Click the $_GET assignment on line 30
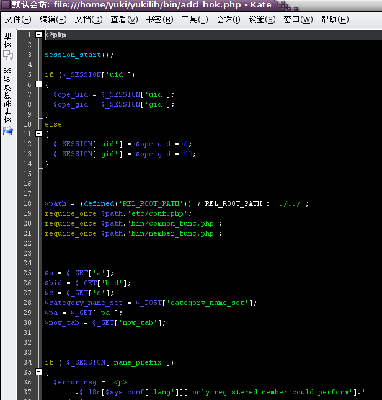The height and width of the screenshot is (400, 382). tap(105, 323)
